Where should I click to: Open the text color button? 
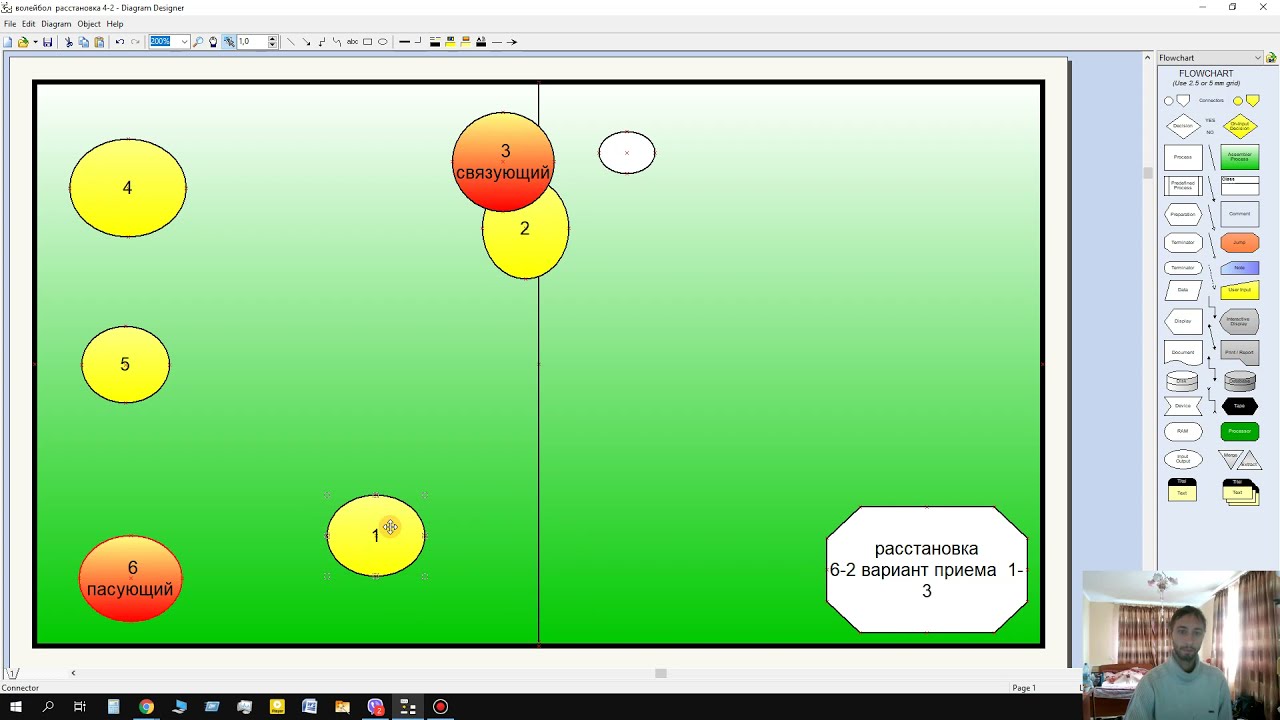click(480, 42)
